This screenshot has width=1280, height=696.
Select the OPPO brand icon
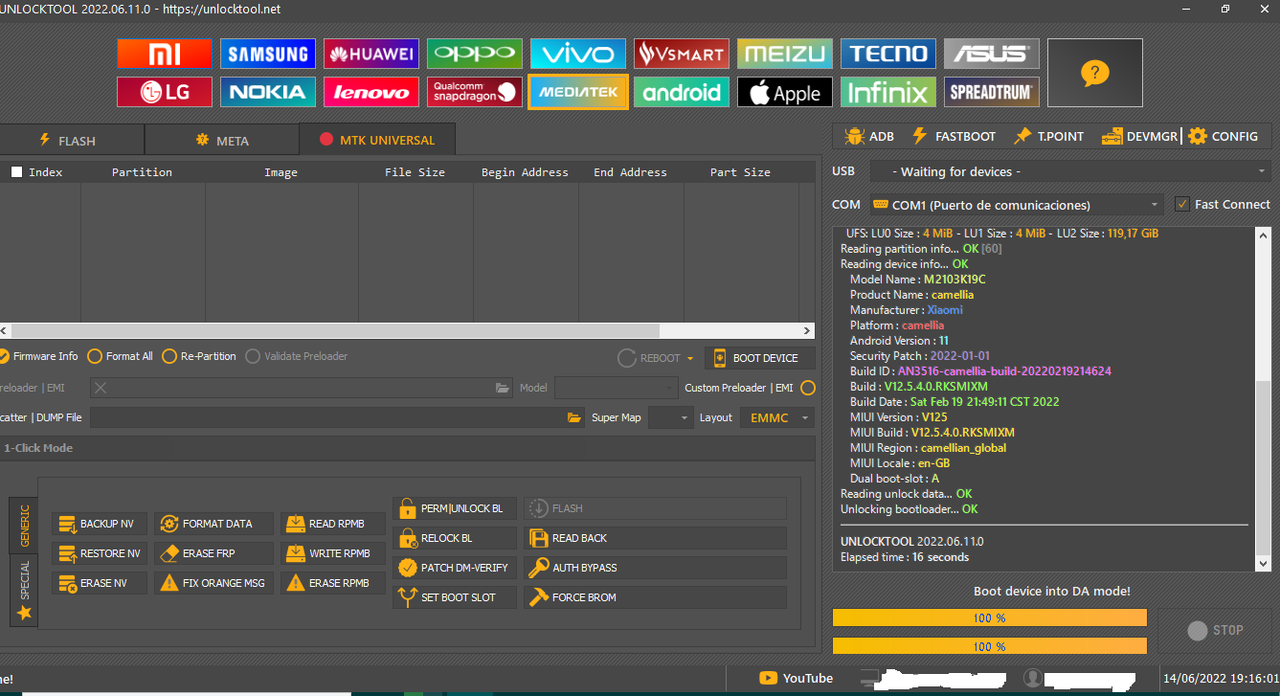tap(475, 54)
